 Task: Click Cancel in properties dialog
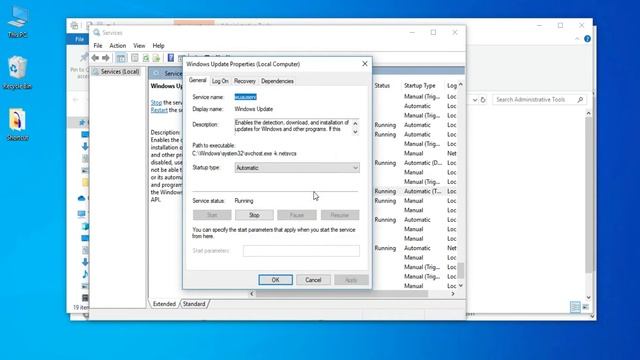[313, 280]
